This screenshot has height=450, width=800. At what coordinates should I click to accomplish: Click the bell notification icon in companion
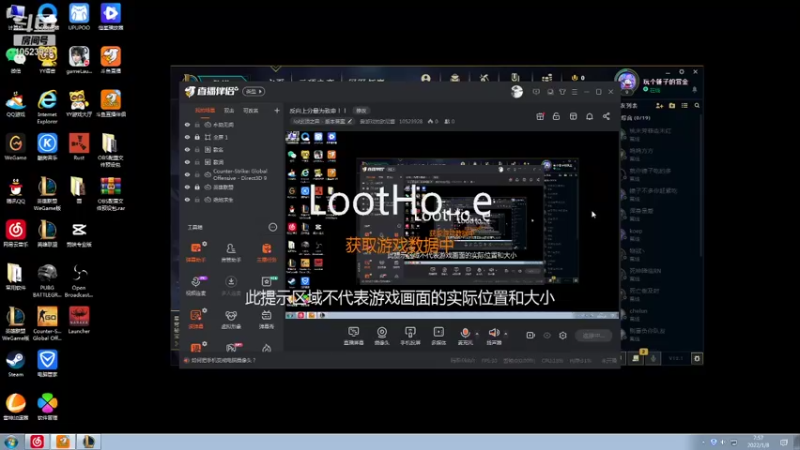(589, 116)
